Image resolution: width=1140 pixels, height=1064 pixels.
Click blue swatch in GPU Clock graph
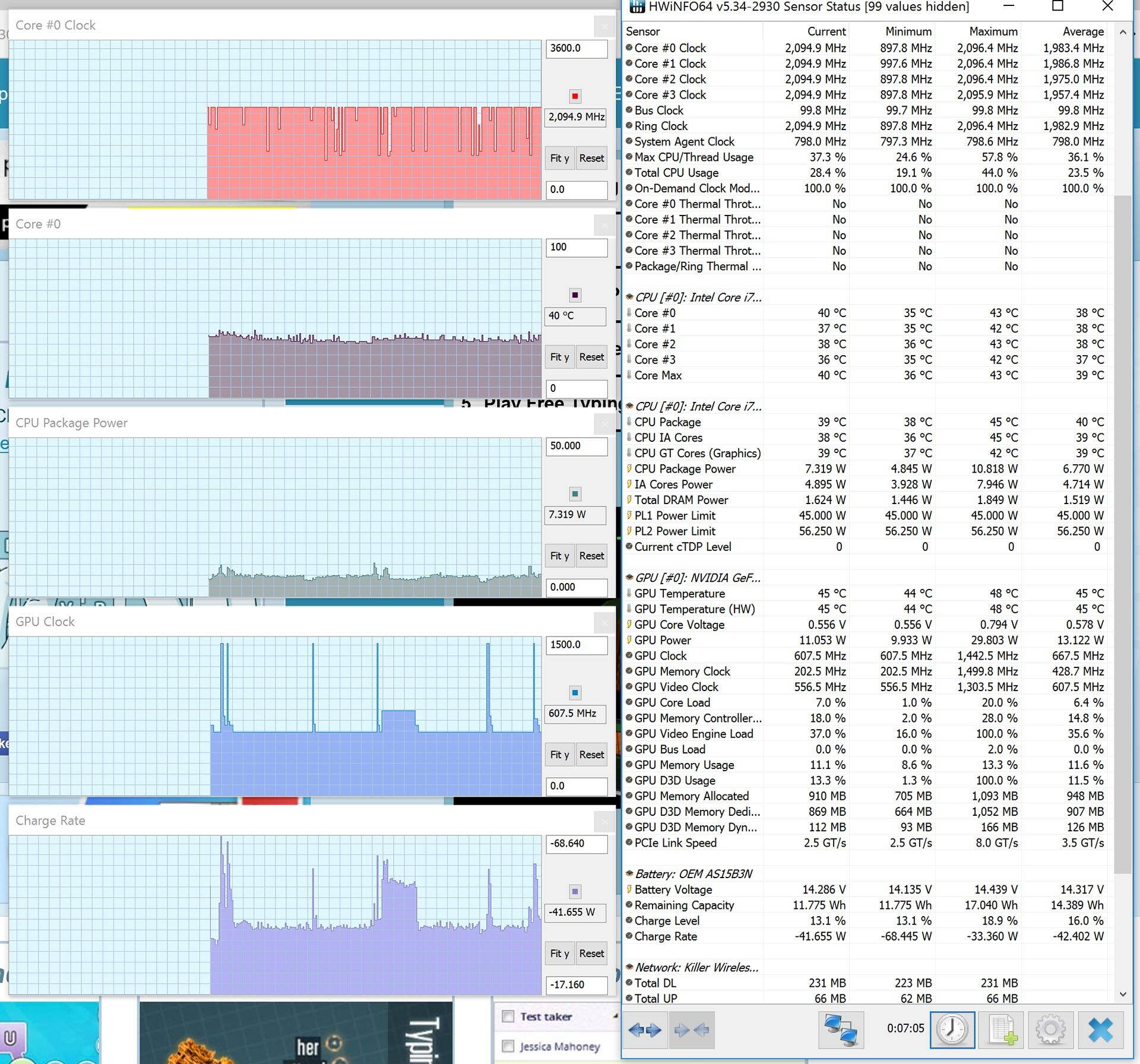click(575, 692)
